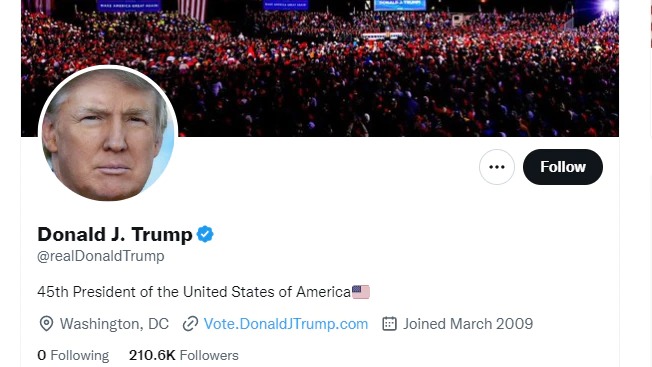Click the chain link icon
The height and width of the screenshot is (367, 652).
pos(190,324)
